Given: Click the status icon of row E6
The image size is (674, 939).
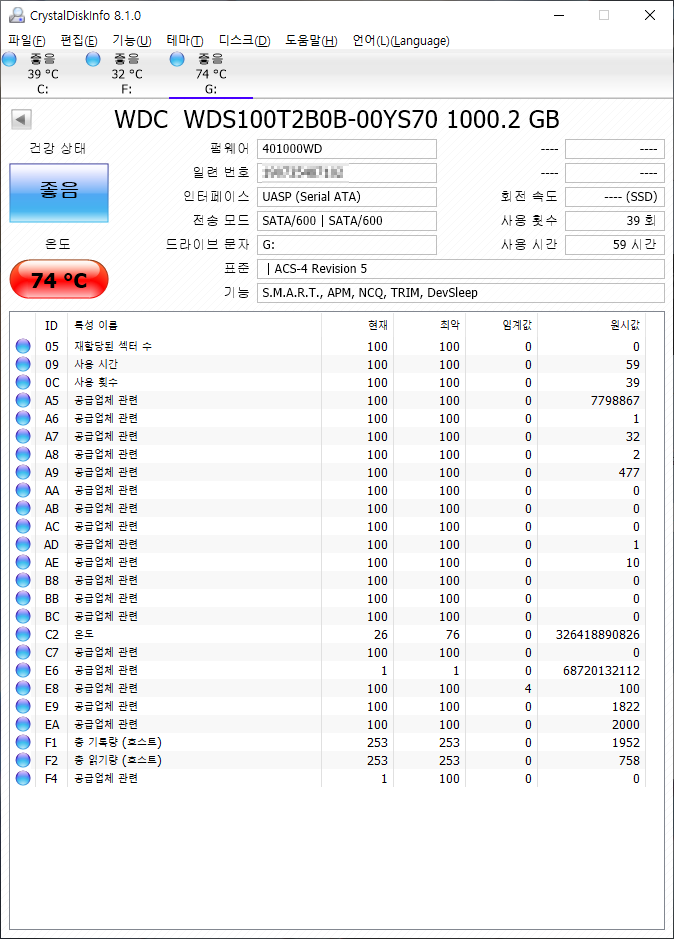Looking at the screenshot, I should 23,670.
